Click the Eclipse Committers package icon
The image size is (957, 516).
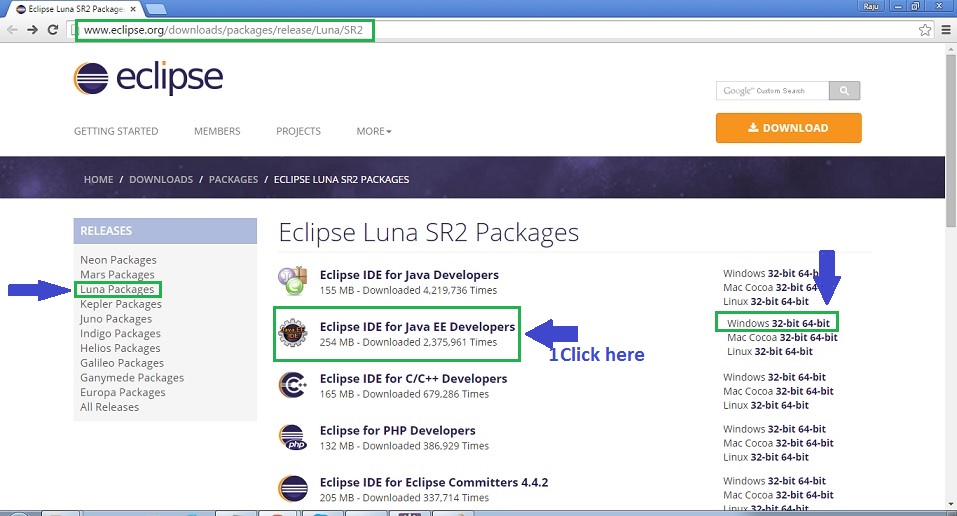pos(293,489)
